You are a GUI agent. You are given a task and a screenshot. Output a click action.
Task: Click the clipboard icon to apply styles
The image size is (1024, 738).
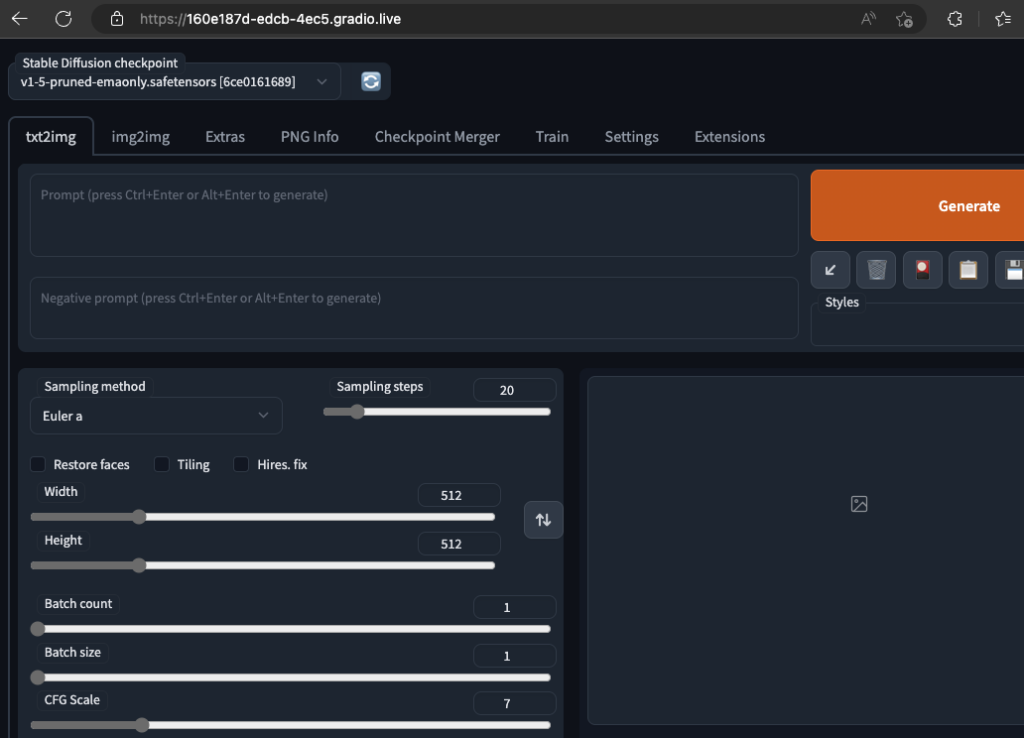tap(968, 270)
